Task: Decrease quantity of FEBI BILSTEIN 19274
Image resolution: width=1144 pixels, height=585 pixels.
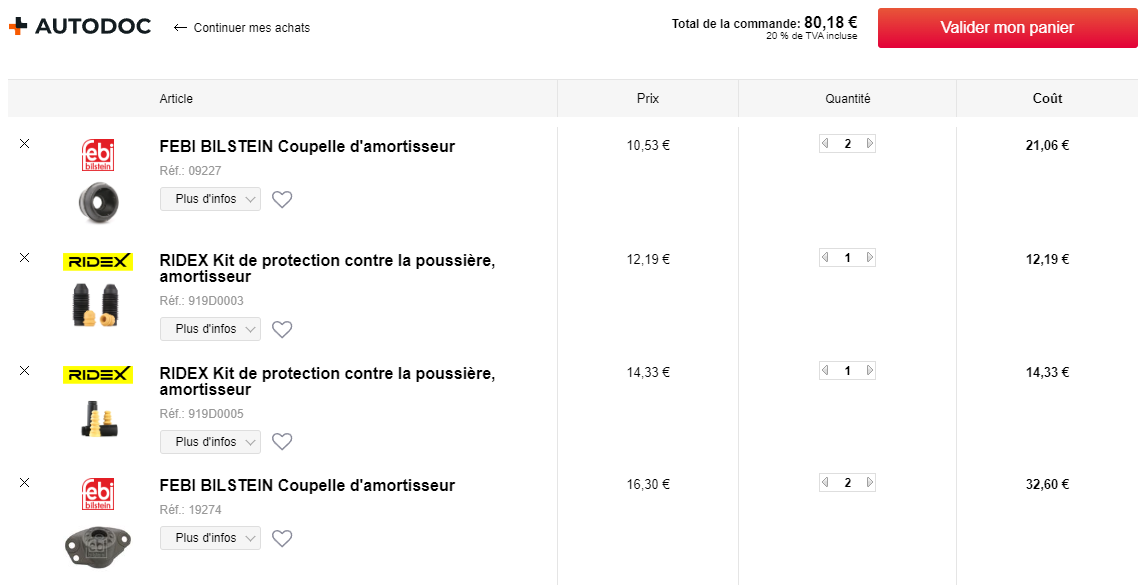Action: (825, 482)
